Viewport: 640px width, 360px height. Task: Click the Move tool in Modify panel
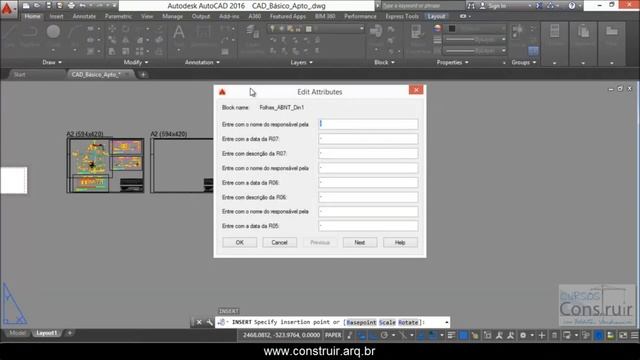click(x=112, y=29)
